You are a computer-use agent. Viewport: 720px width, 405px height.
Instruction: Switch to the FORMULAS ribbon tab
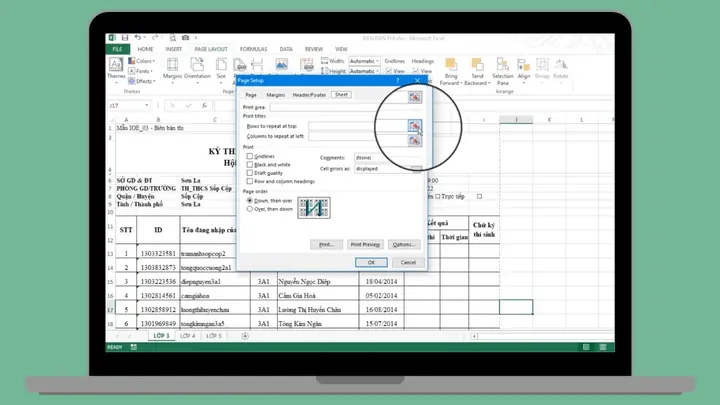[253, 49]
